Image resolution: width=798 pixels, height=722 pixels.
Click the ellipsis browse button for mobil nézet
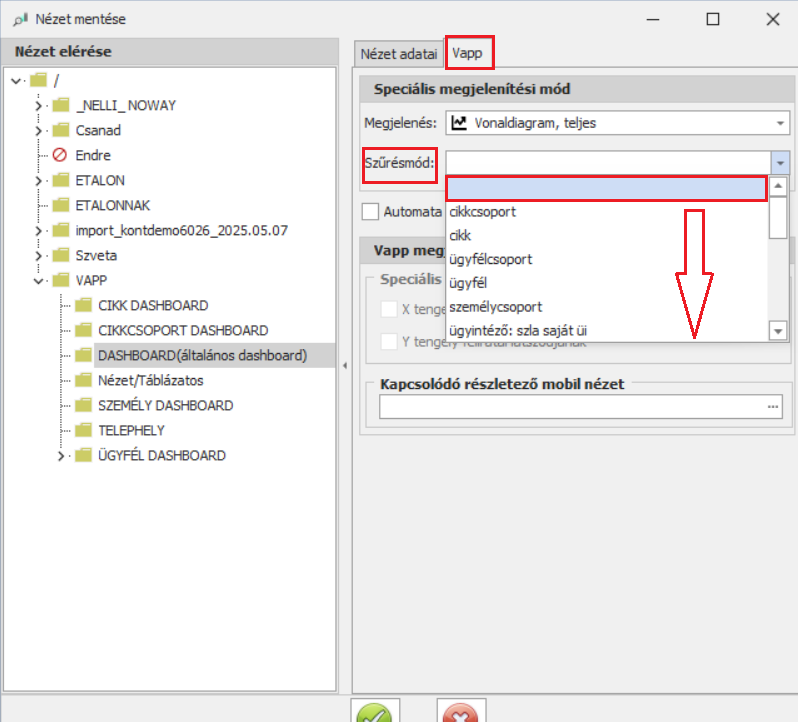772,406
